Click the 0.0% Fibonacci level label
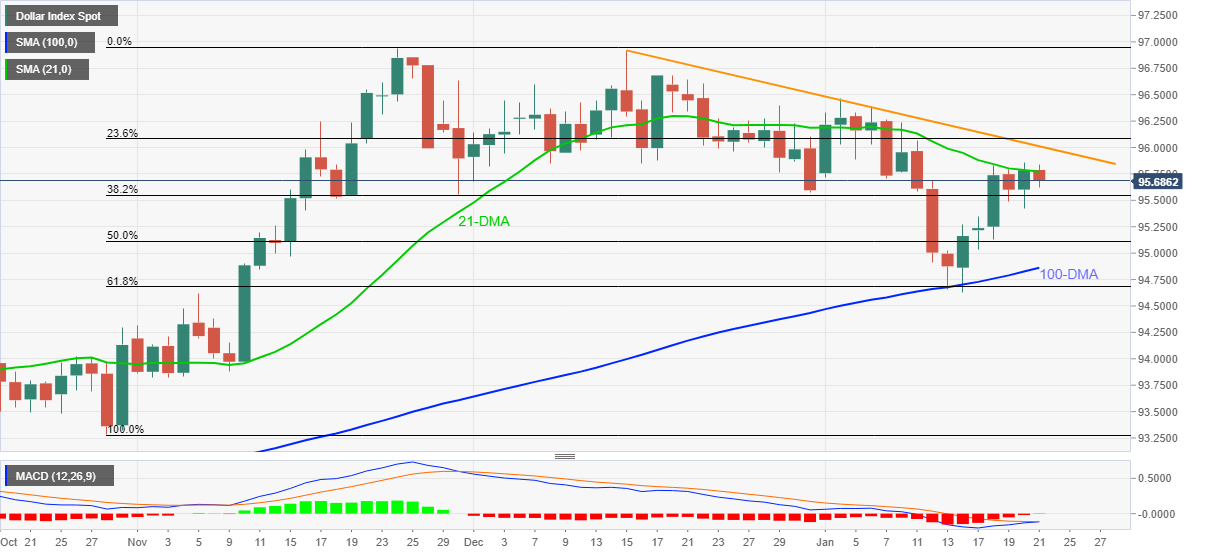The image size is (1207, 555). pos(119,42)
